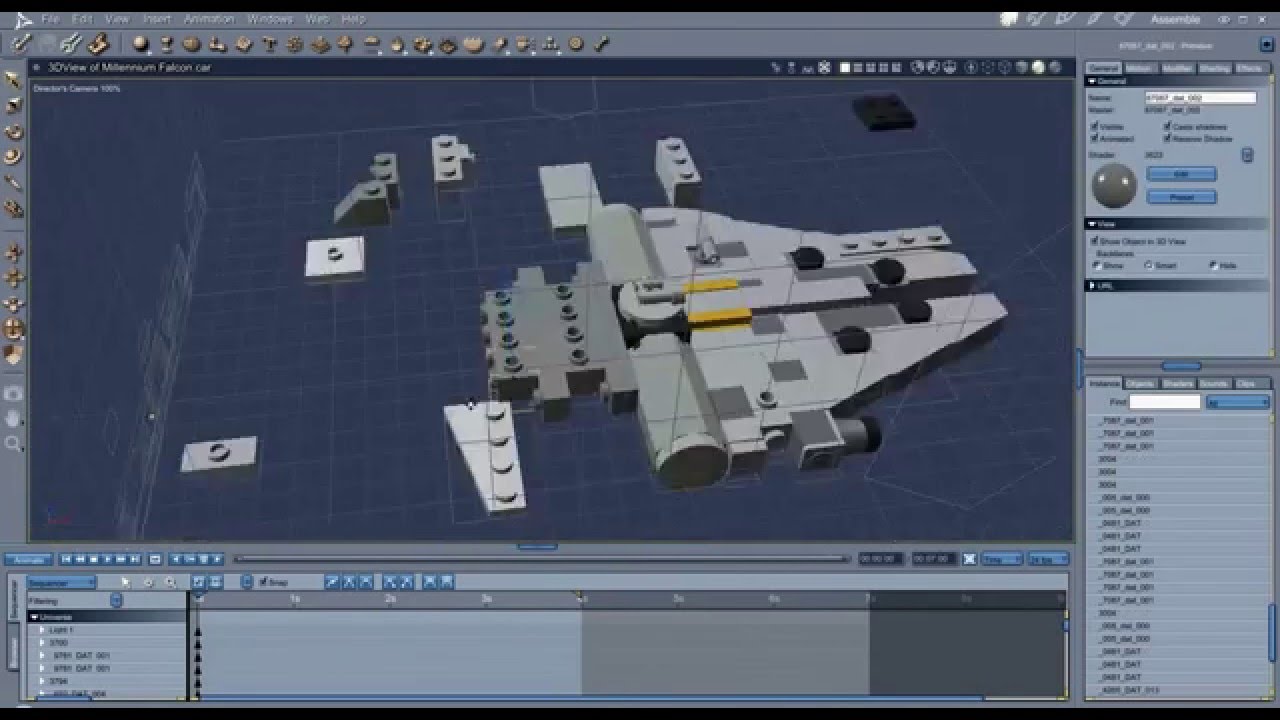Select the eyedropper tool in left toolbar
The image size is (1280, 720).
[x=14, y=183]
